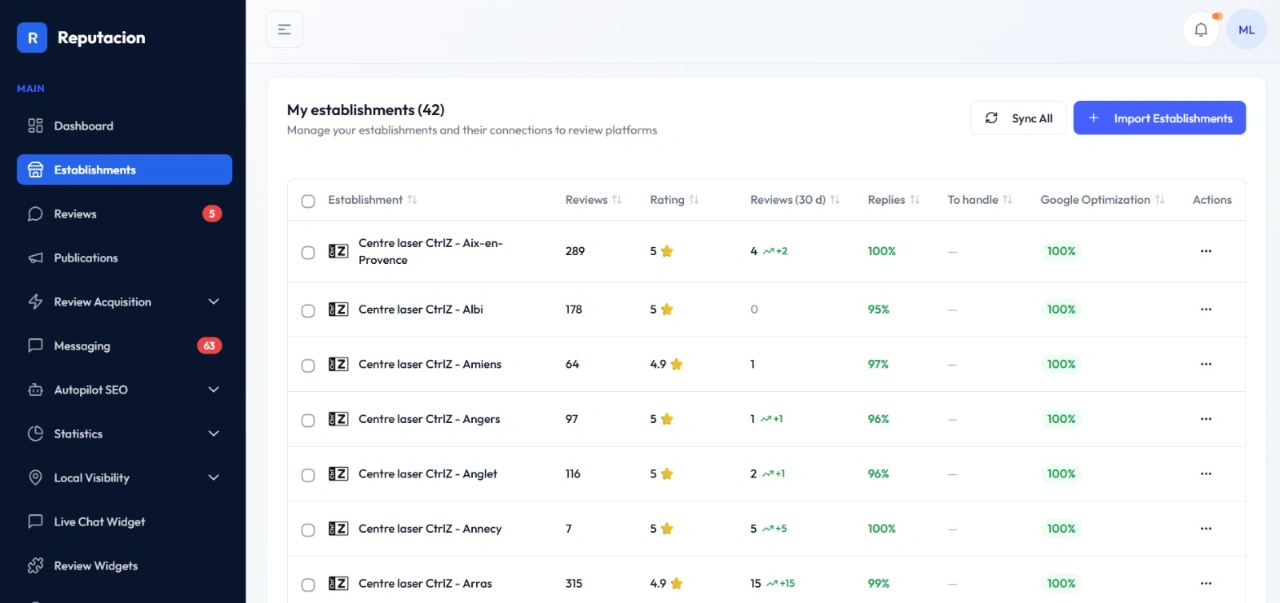Expand the Local Visibility submenu chevron

pos(213,478)
